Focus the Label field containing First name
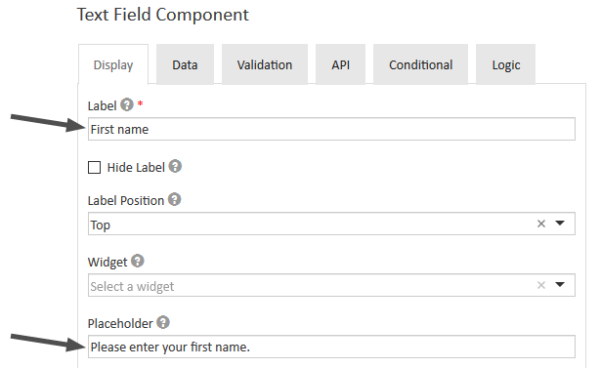Screen dimensions: 600x368 coord(331,129)
